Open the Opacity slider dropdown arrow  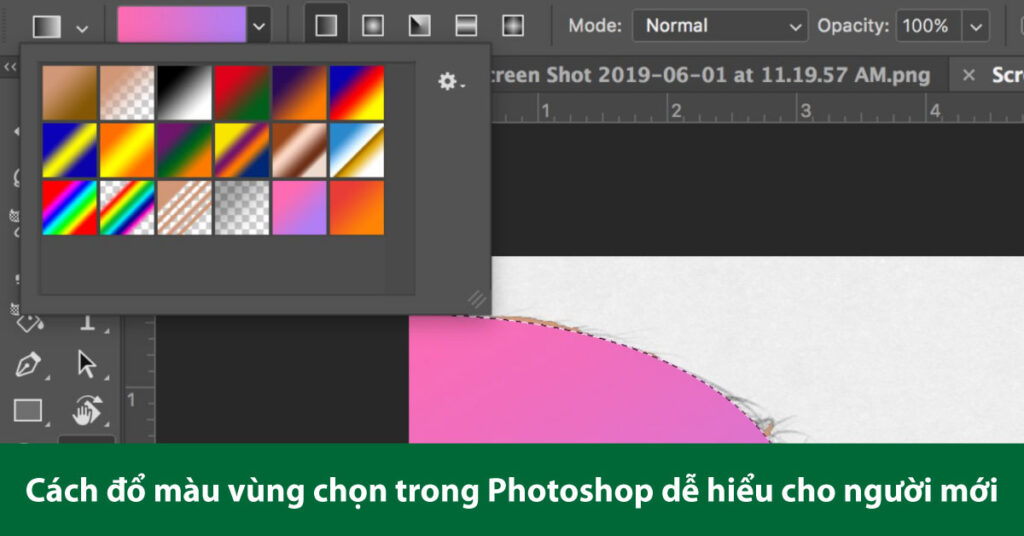point(976,26)
